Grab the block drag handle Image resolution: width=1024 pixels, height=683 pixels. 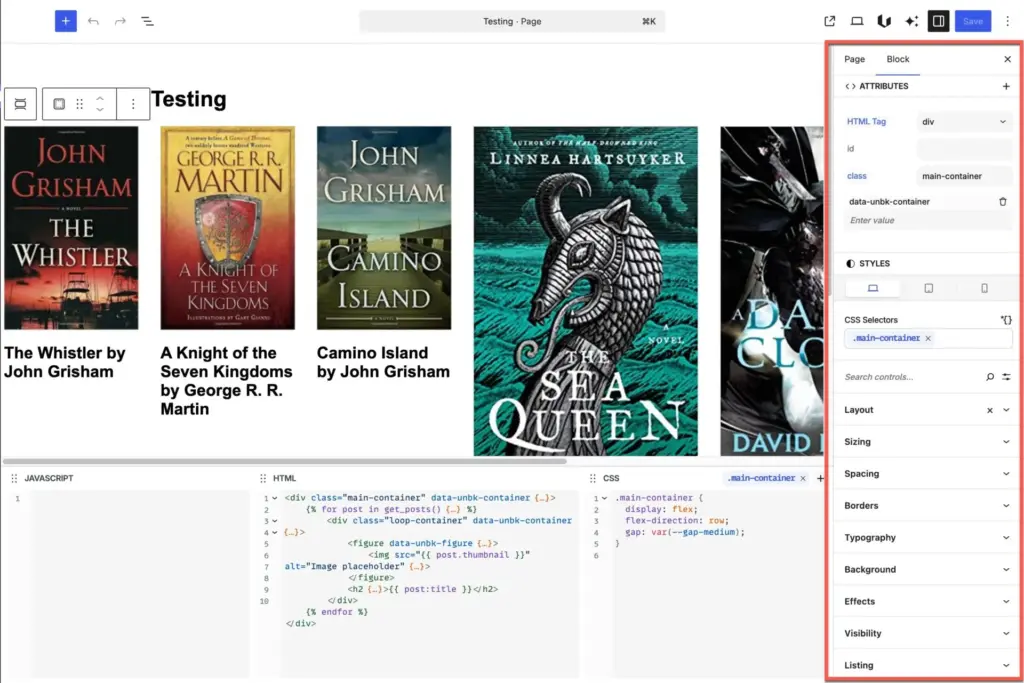(80, 104)
